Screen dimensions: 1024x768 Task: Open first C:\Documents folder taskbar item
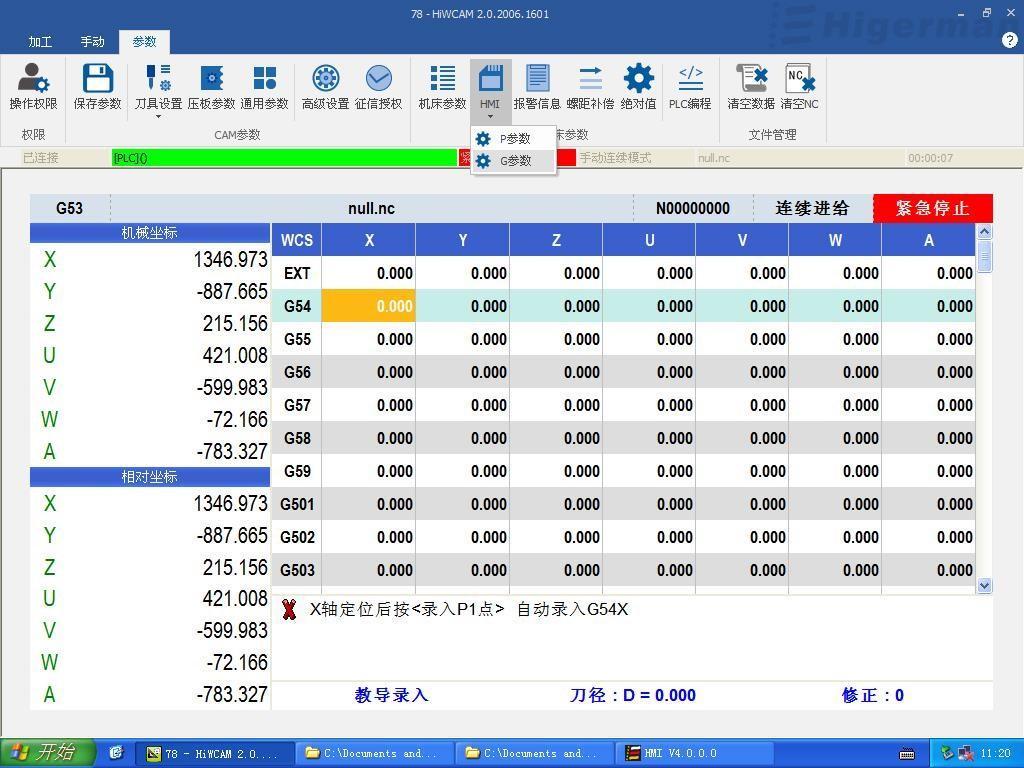(373, 754)
